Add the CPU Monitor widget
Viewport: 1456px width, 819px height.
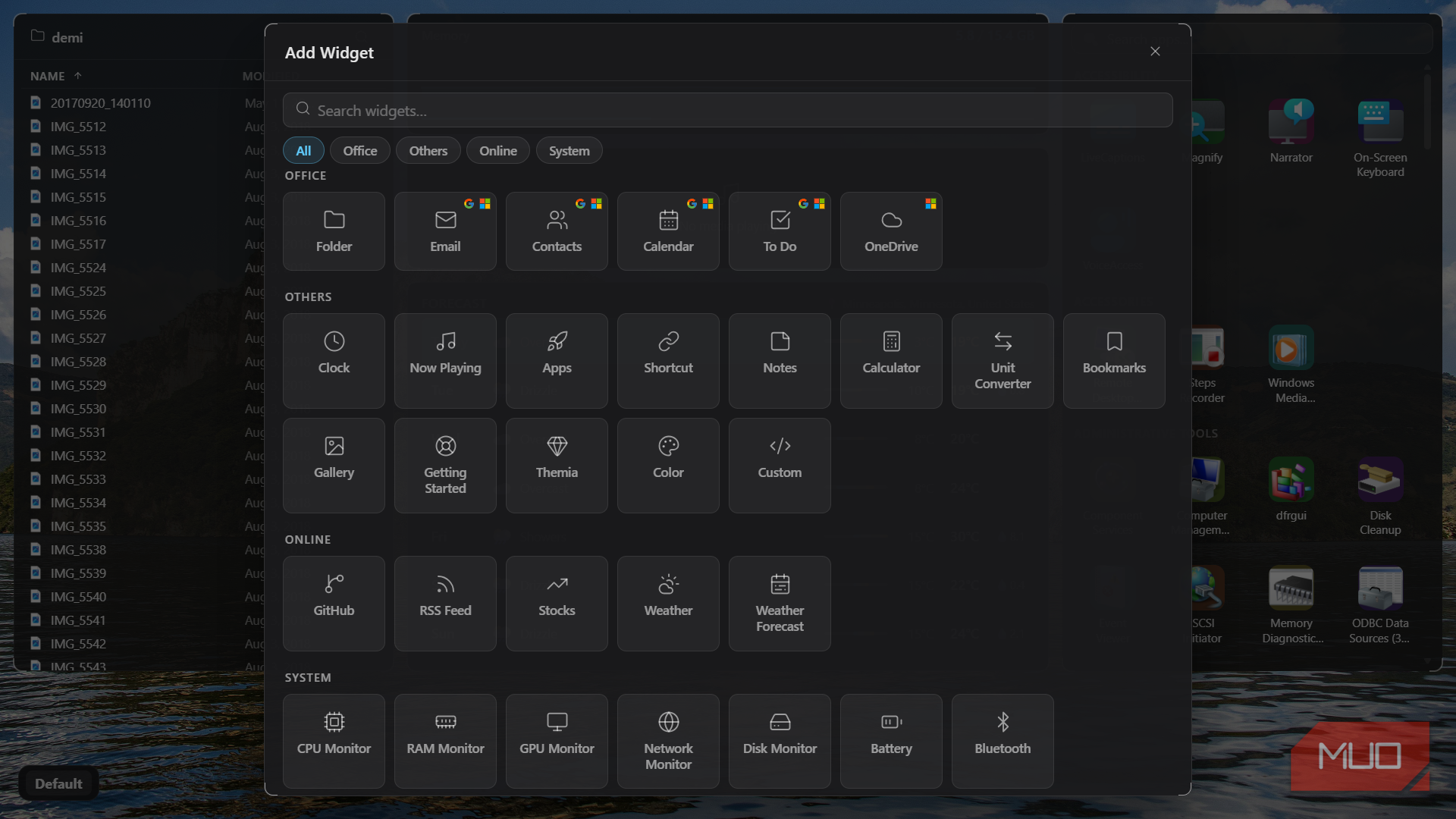(x=334, y=742)
